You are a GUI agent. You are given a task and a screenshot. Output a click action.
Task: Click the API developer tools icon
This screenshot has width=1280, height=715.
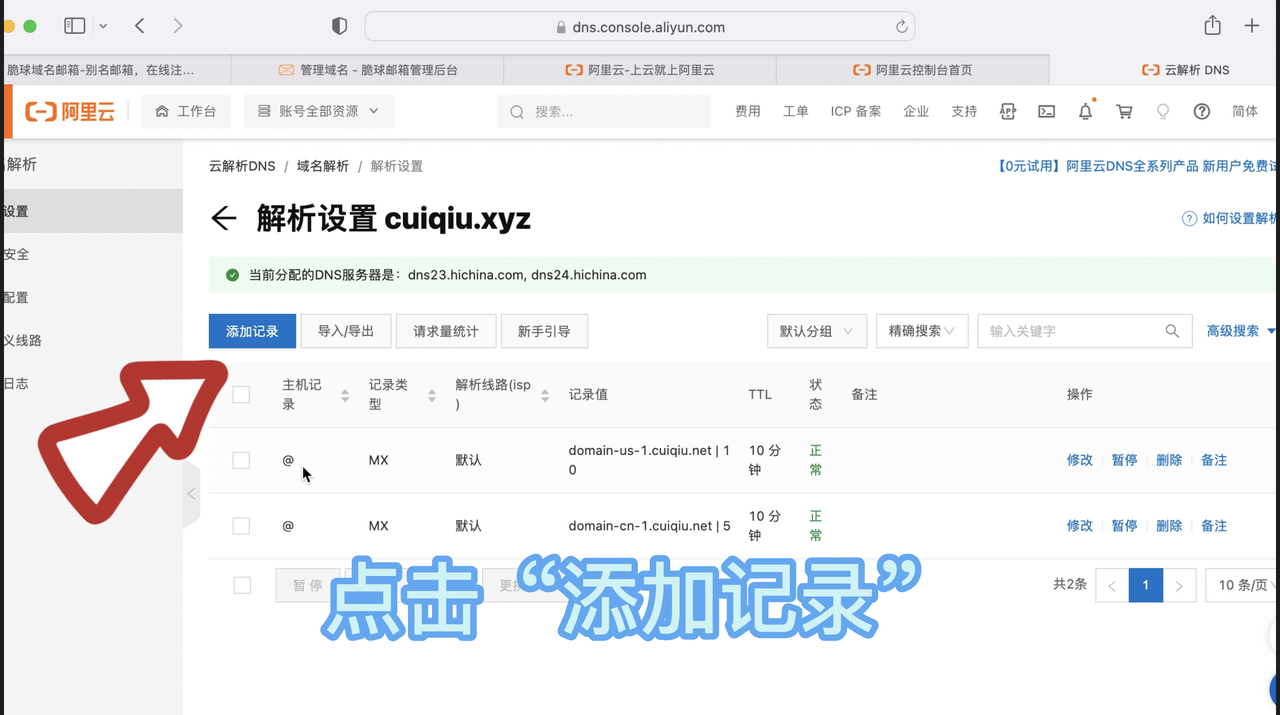[x=1008, y=111]
